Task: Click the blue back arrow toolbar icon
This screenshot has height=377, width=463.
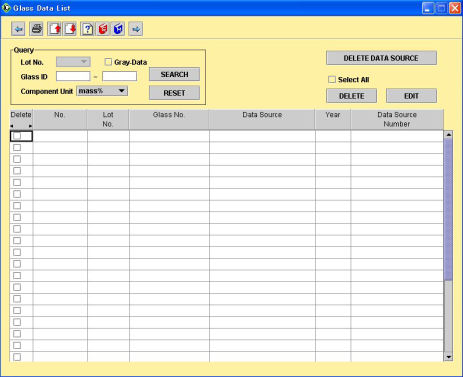Action: click(18, 29)
